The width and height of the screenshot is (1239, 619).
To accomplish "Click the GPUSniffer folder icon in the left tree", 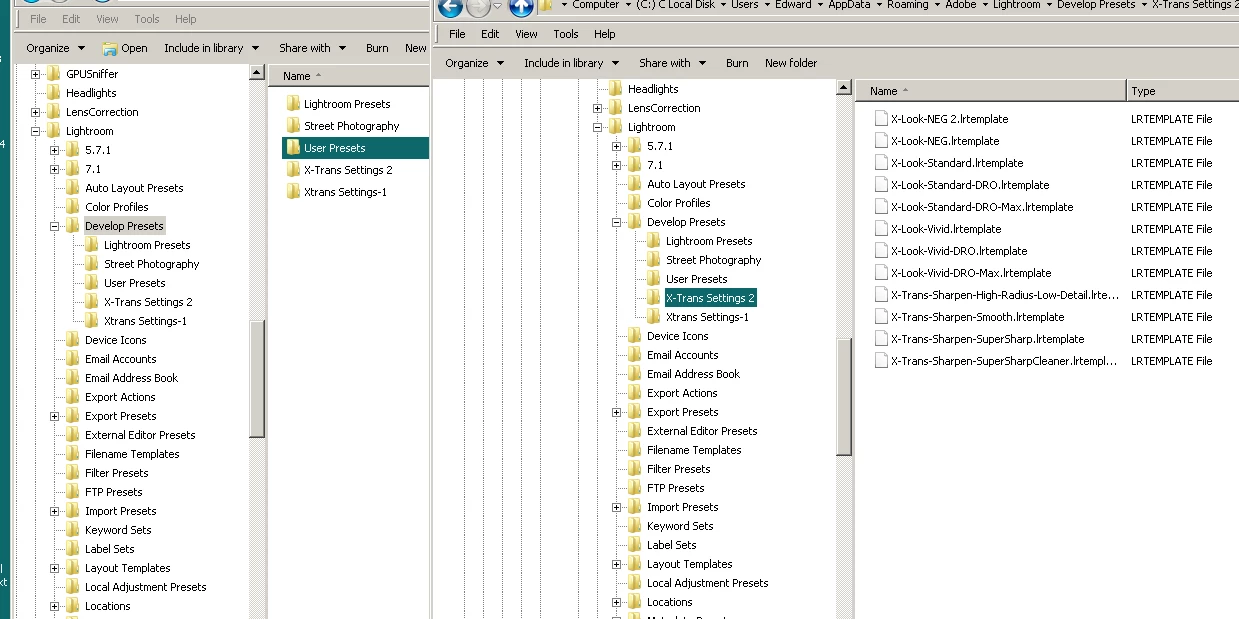I will (54, 74).
